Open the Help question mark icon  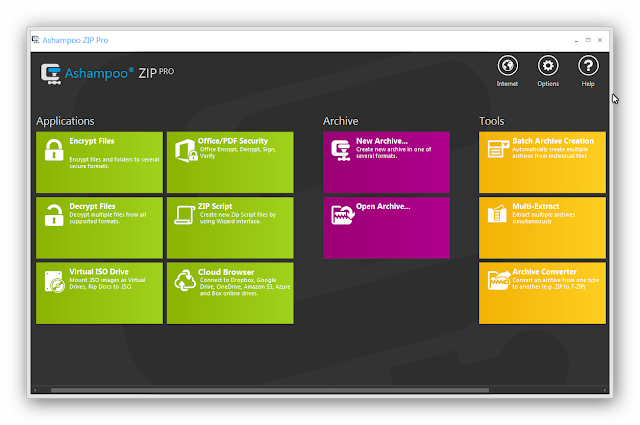click(588, 66)
